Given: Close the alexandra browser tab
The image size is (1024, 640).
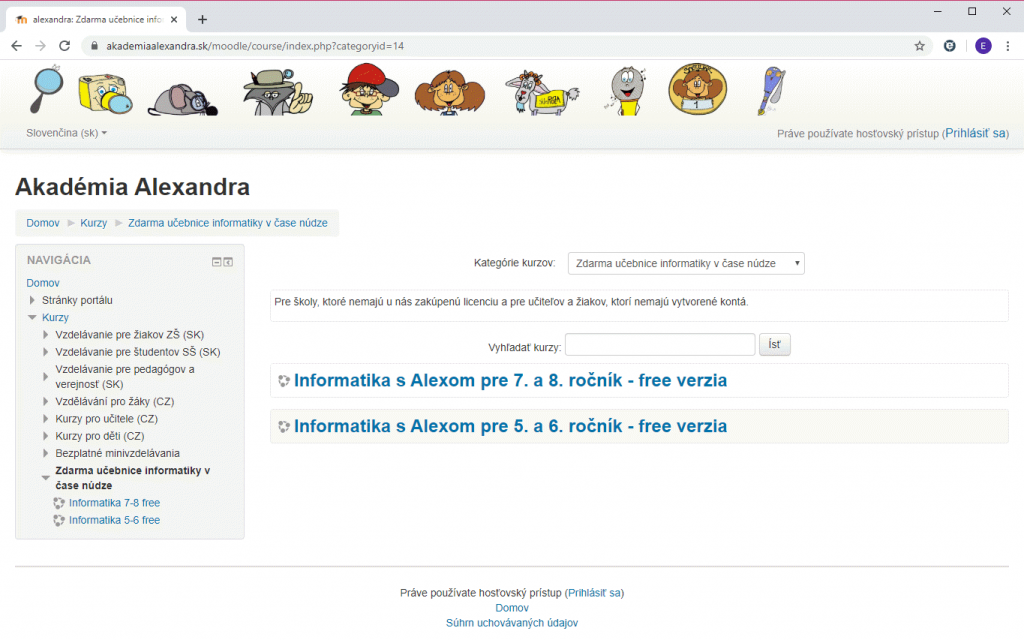Looking at the screenshot, I should pos(174,20).
